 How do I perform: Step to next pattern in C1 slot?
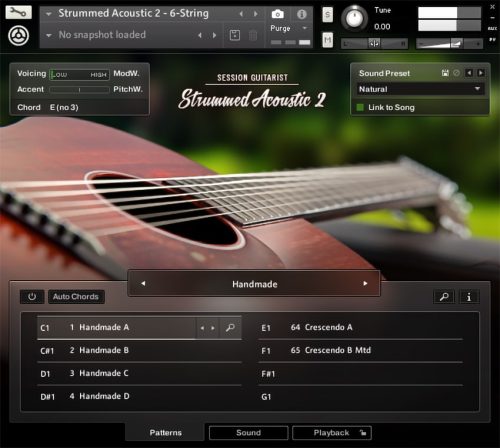coord(213,328)
